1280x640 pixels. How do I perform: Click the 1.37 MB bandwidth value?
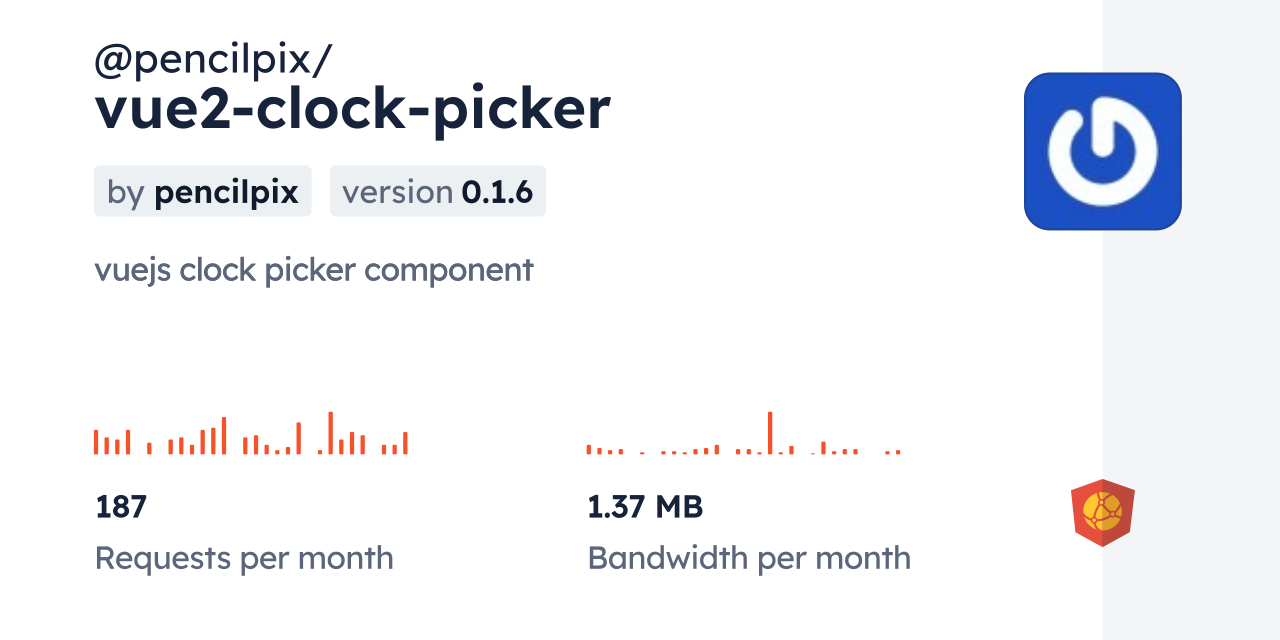(645, 507)
